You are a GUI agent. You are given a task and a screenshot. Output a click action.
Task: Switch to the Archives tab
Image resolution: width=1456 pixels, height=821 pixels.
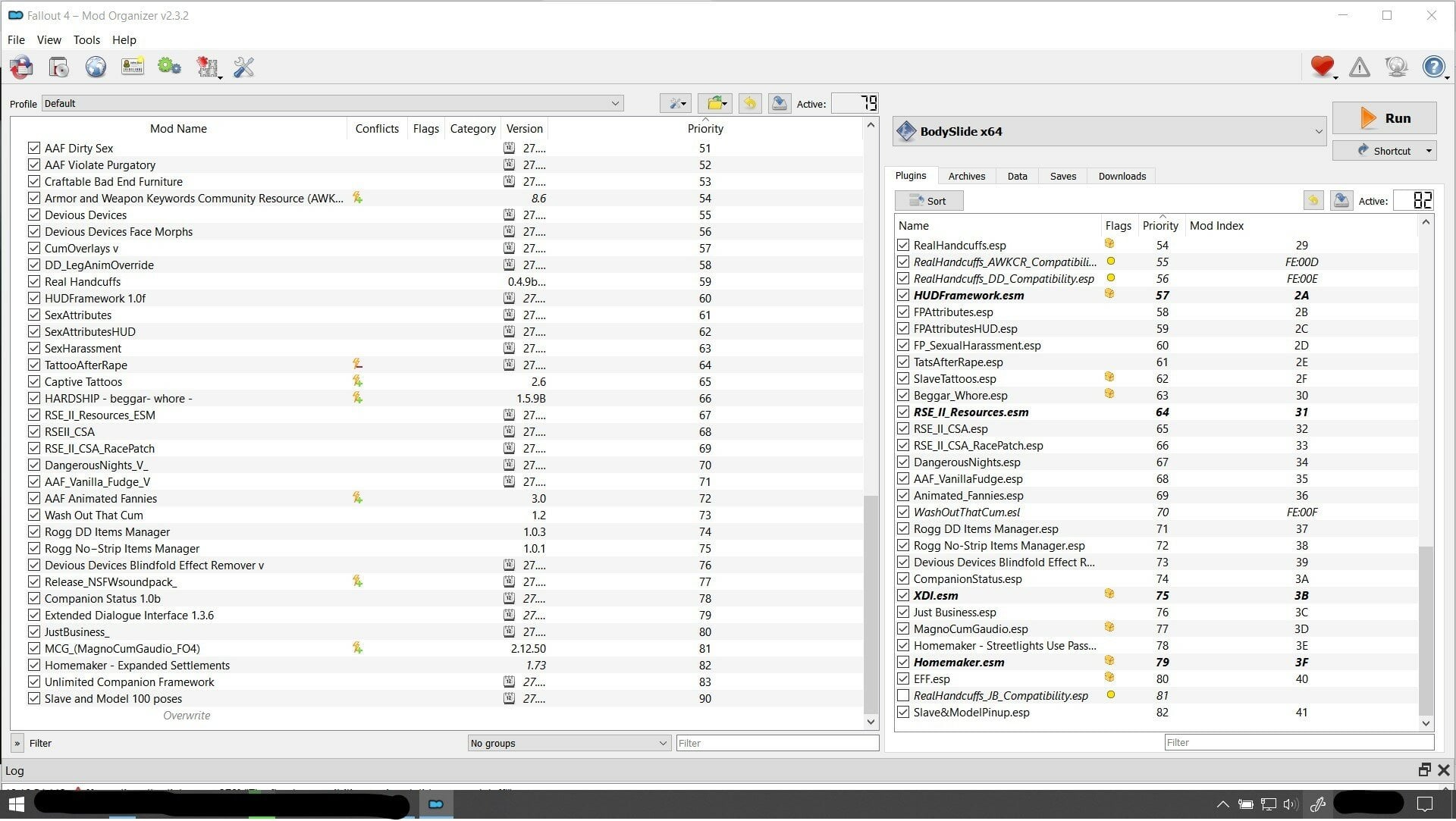click(967, 176)
